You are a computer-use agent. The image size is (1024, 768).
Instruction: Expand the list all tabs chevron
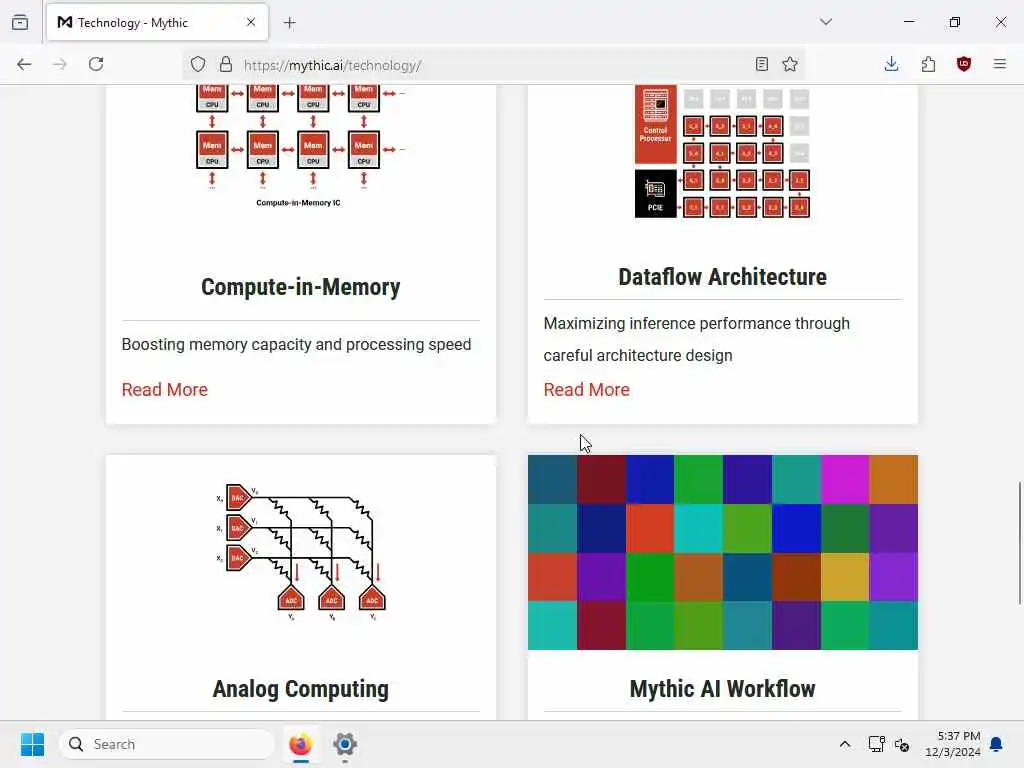click(826, 22)
